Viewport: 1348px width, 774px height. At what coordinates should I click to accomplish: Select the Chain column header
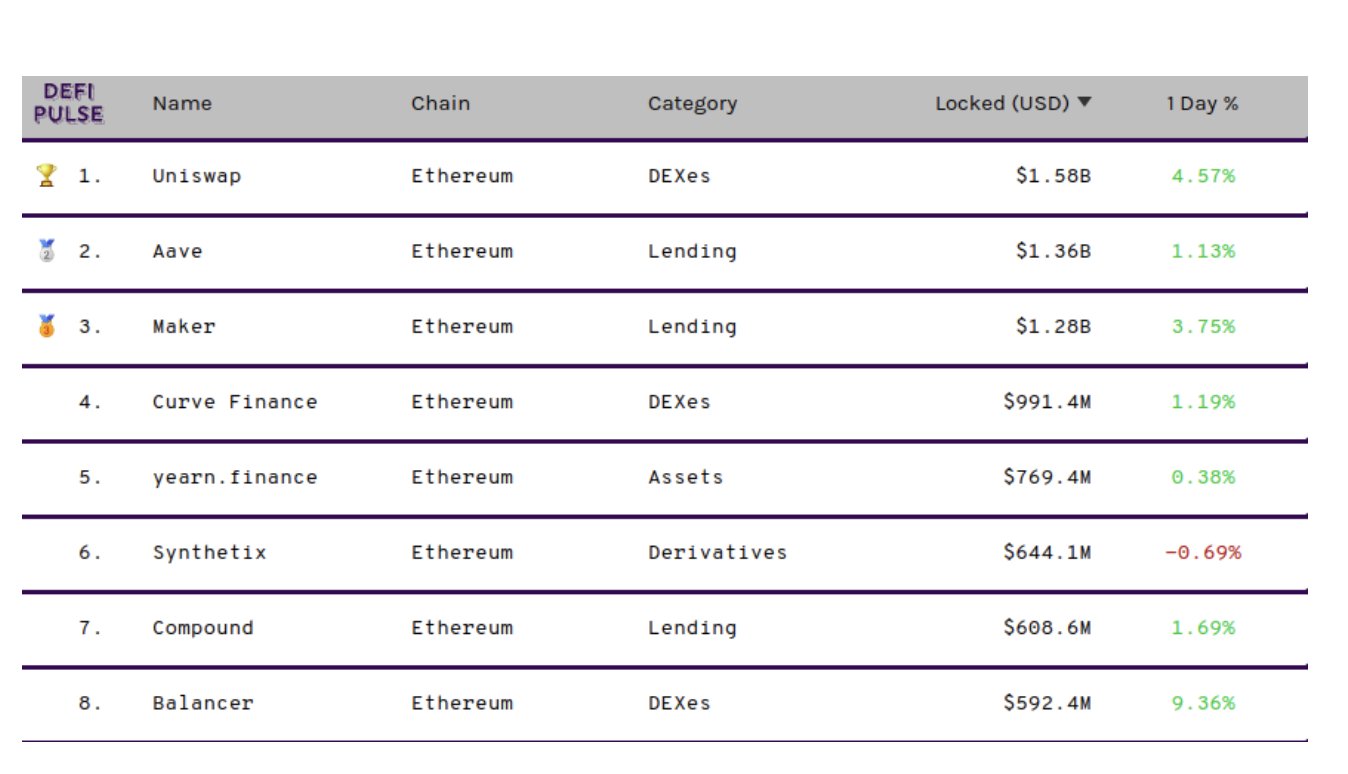click(440, 103)
